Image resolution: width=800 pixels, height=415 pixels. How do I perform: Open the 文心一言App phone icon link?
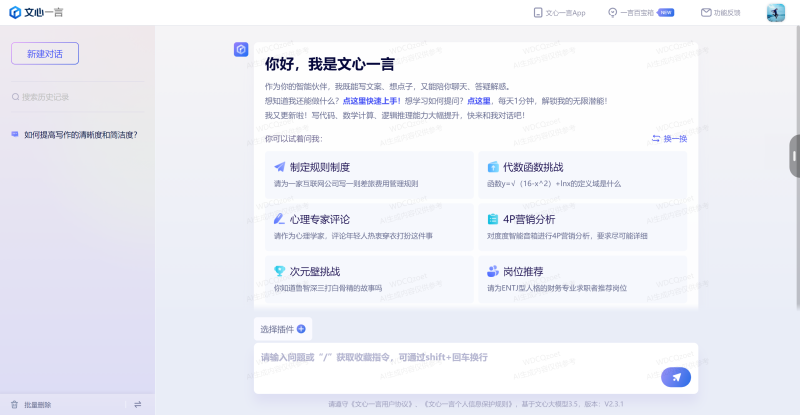tap(559, 13)
